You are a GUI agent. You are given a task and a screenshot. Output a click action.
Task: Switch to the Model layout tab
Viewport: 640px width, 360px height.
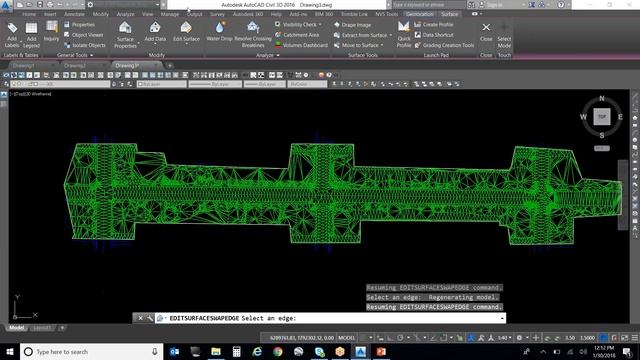coord(17,328)
